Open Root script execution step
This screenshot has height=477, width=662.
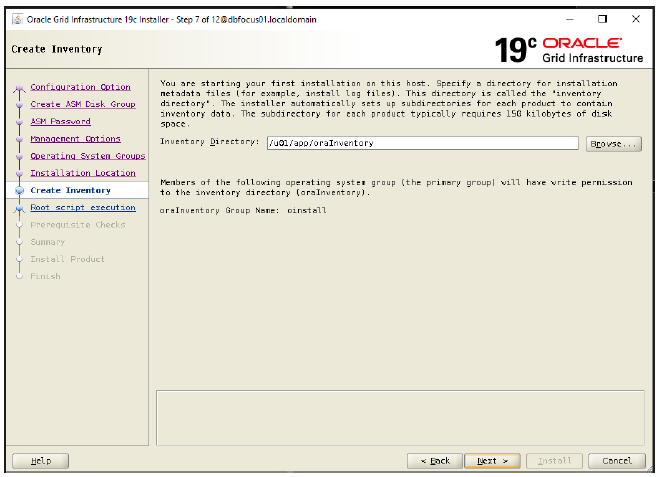coord(83,208)
